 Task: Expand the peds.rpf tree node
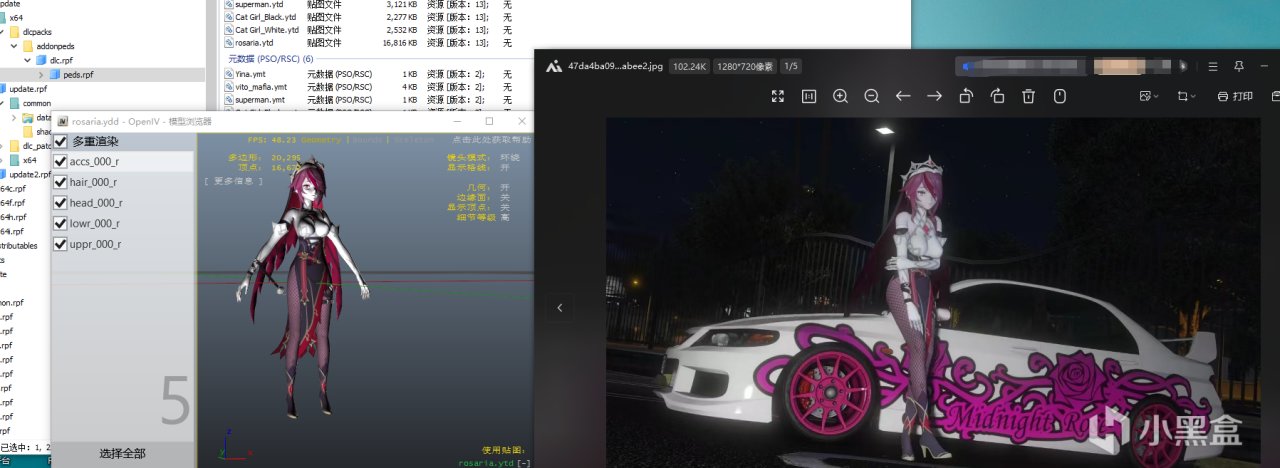(x=41, y=74)
